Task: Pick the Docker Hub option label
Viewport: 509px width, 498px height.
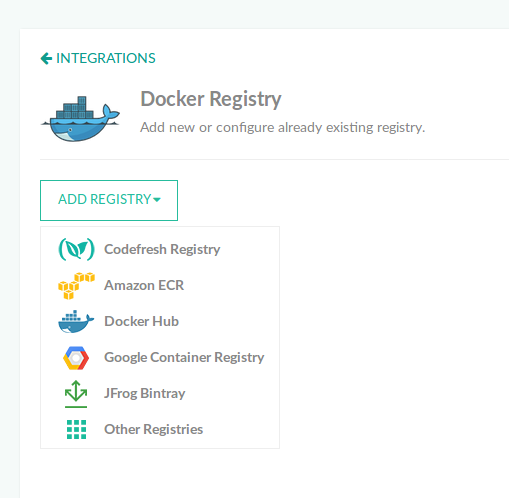Action: click(142, 321)
